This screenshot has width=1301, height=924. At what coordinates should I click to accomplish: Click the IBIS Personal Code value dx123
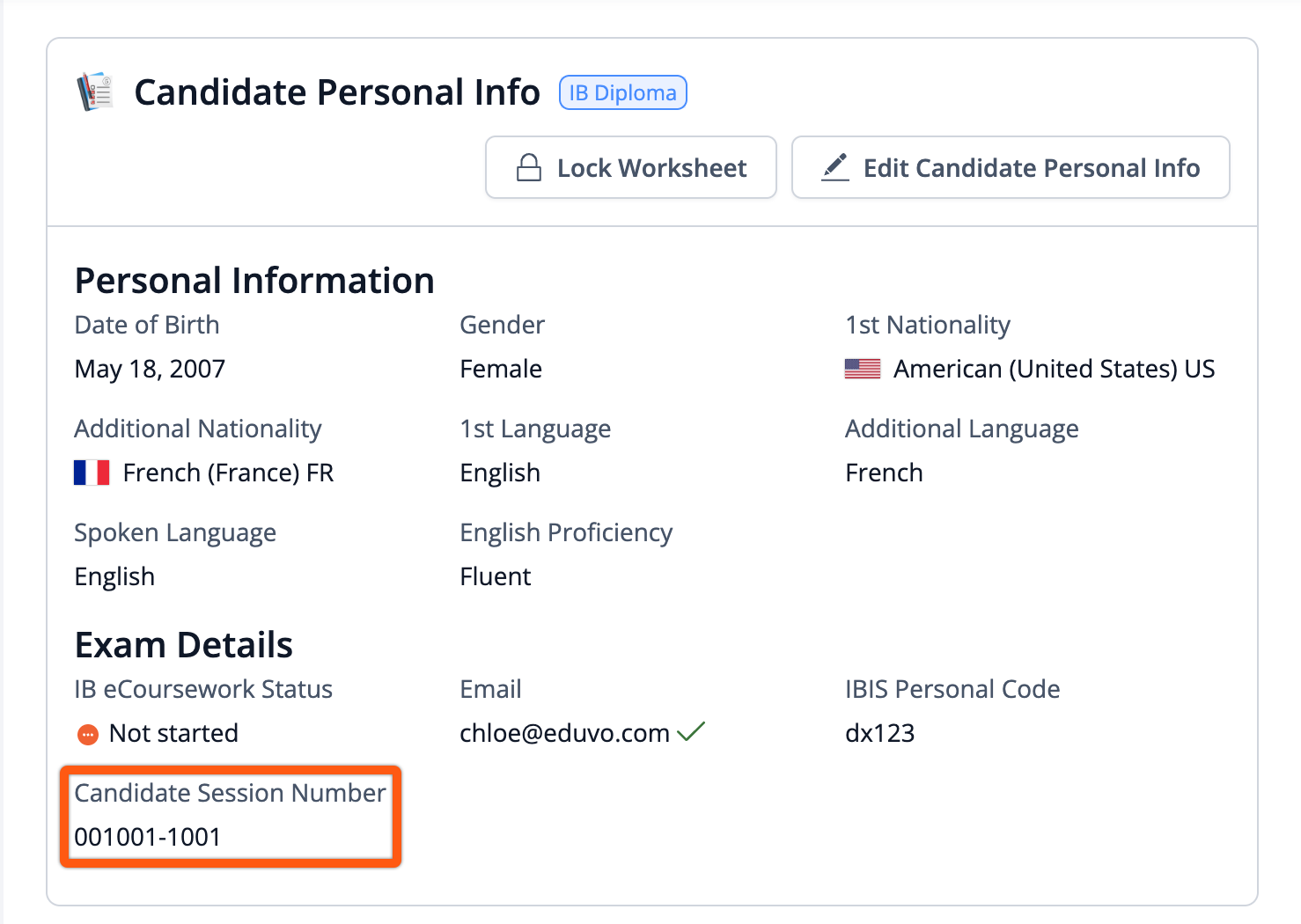[879, 733]
